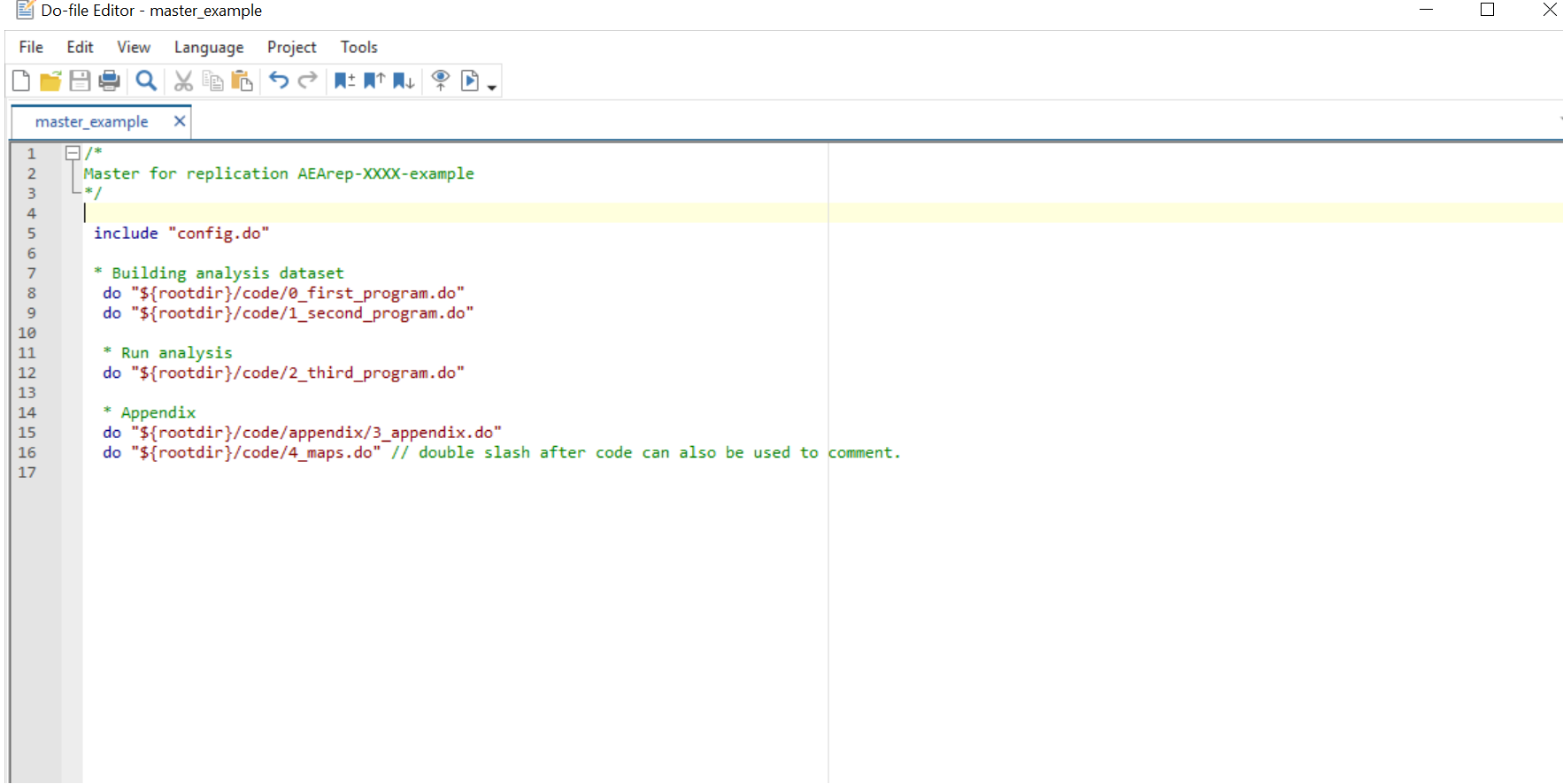Click the "* Appendix" comment line
1563x784 pixels.
(x=150, y=412)
